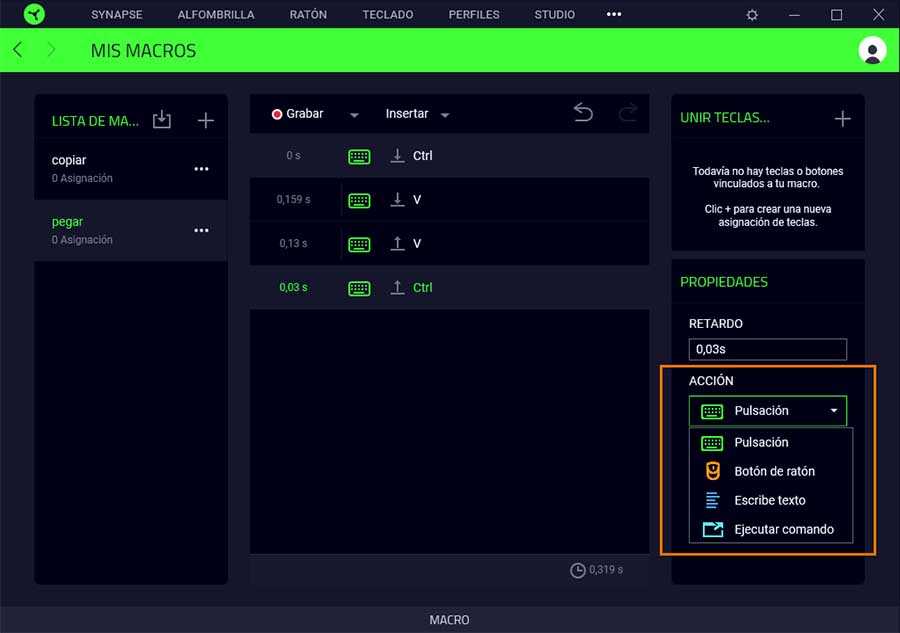Start recording with the Grabar button
This screenshot has width=900, height=633.
[x=298, y=114]
